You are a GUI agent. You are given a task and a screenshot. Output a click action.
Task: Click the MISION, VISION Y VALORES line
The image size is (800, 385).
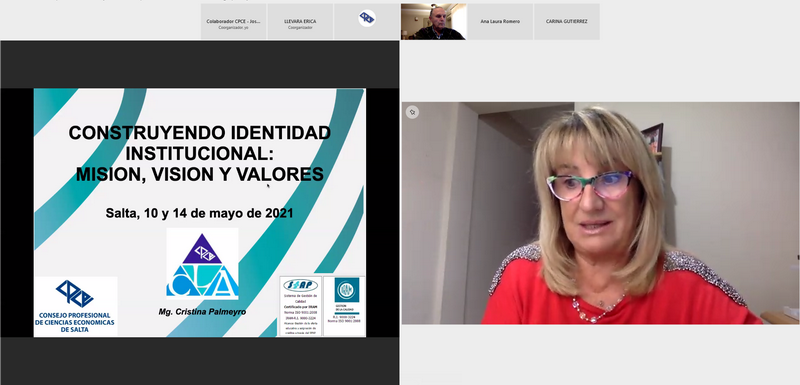tap(199, 174)
